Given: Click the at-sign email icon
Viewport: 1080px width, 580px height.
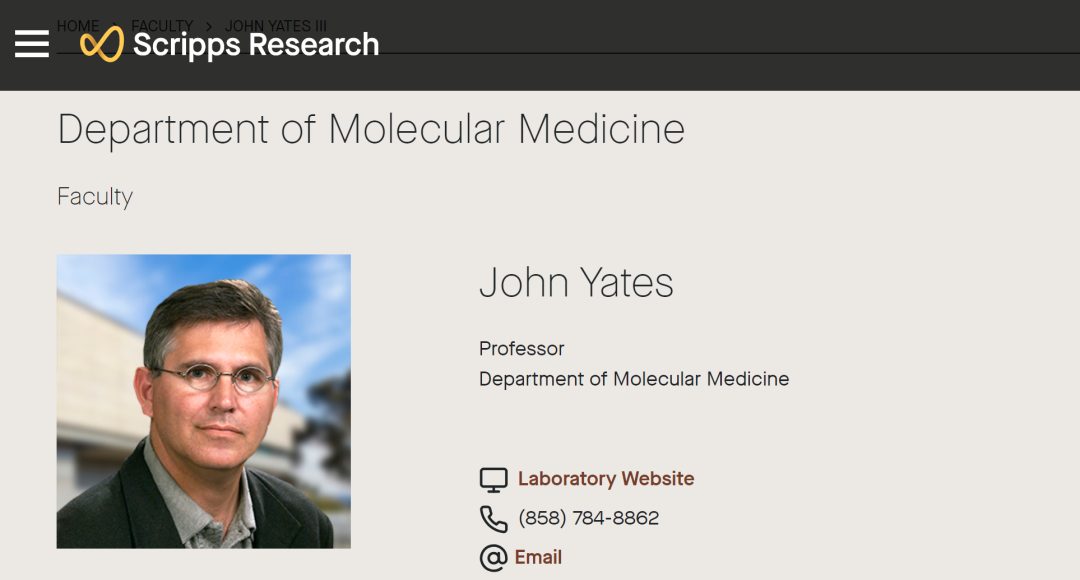Looking at the screenshot, I should coord(493,558).
